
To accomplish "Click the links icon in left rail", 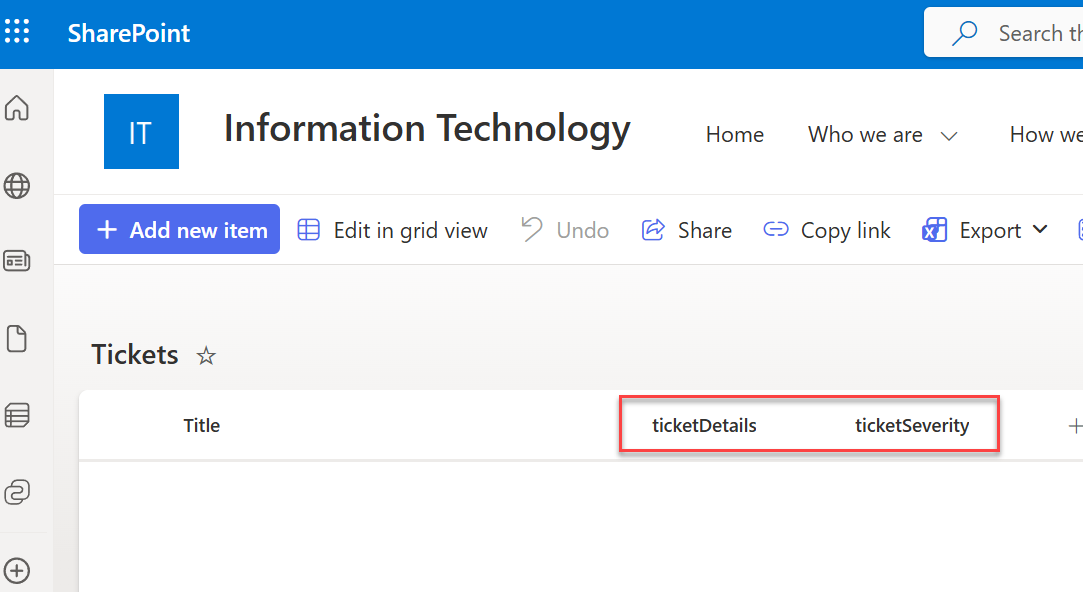I will tap(17, 492).
